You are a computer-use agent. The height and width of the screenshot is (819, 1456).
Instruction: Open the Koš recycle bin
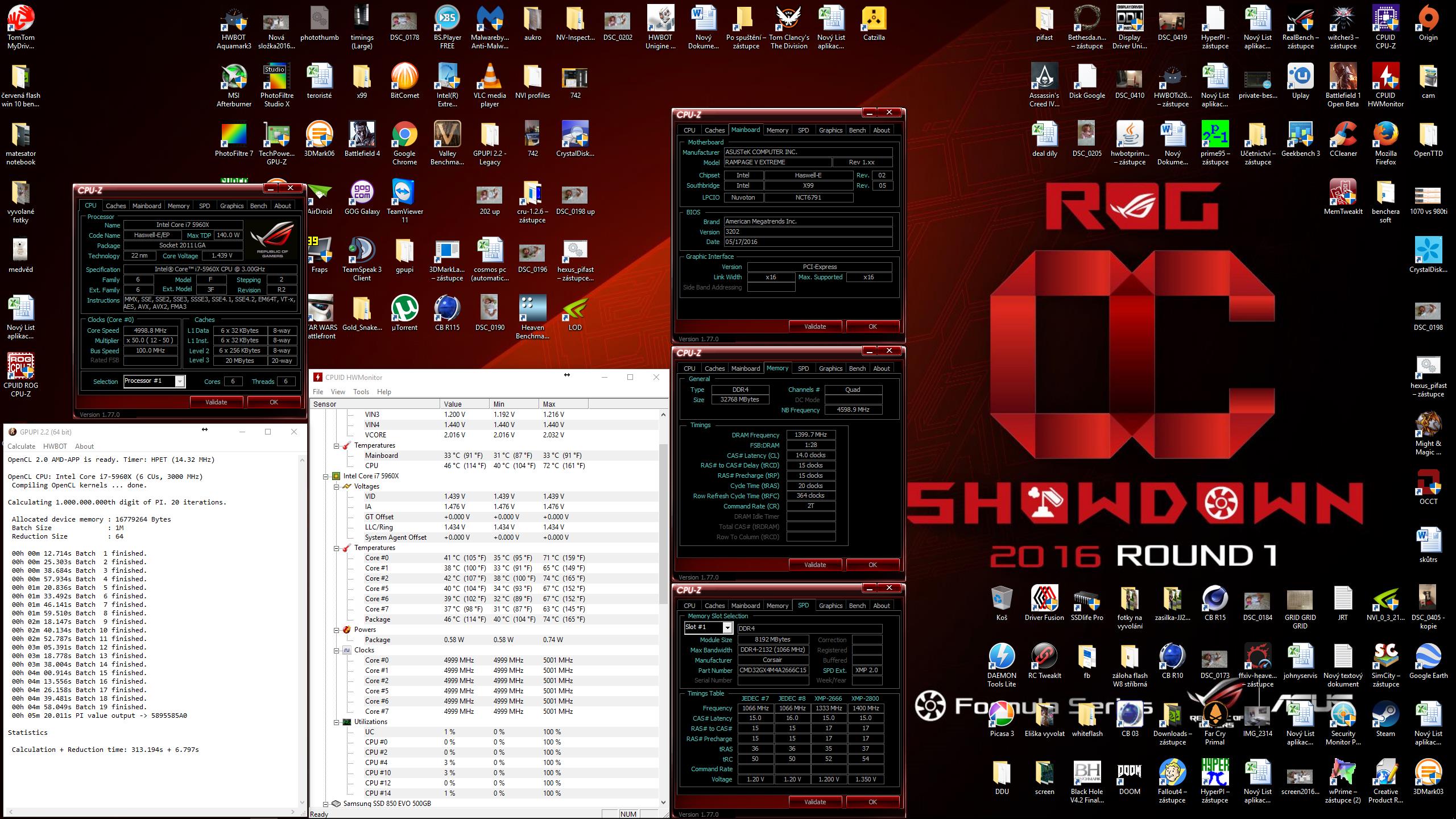click(1002, 603)
